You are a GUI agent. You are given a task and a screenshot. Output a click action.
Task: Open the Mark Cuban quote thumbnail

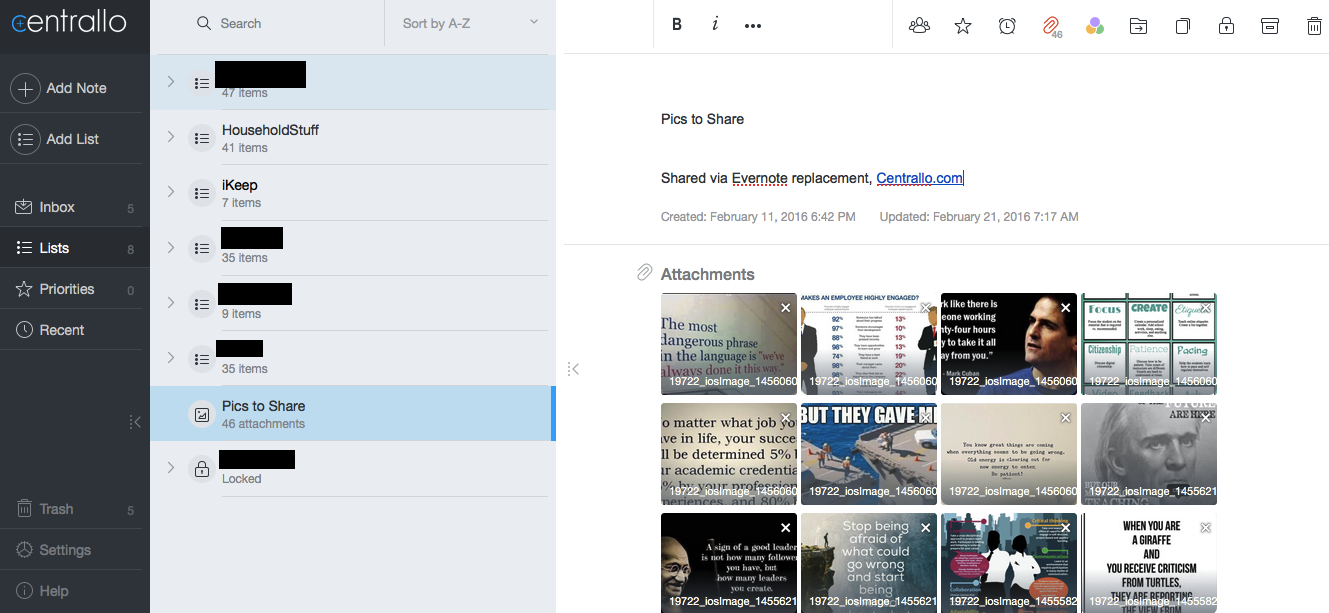(x=1008, y=343)
